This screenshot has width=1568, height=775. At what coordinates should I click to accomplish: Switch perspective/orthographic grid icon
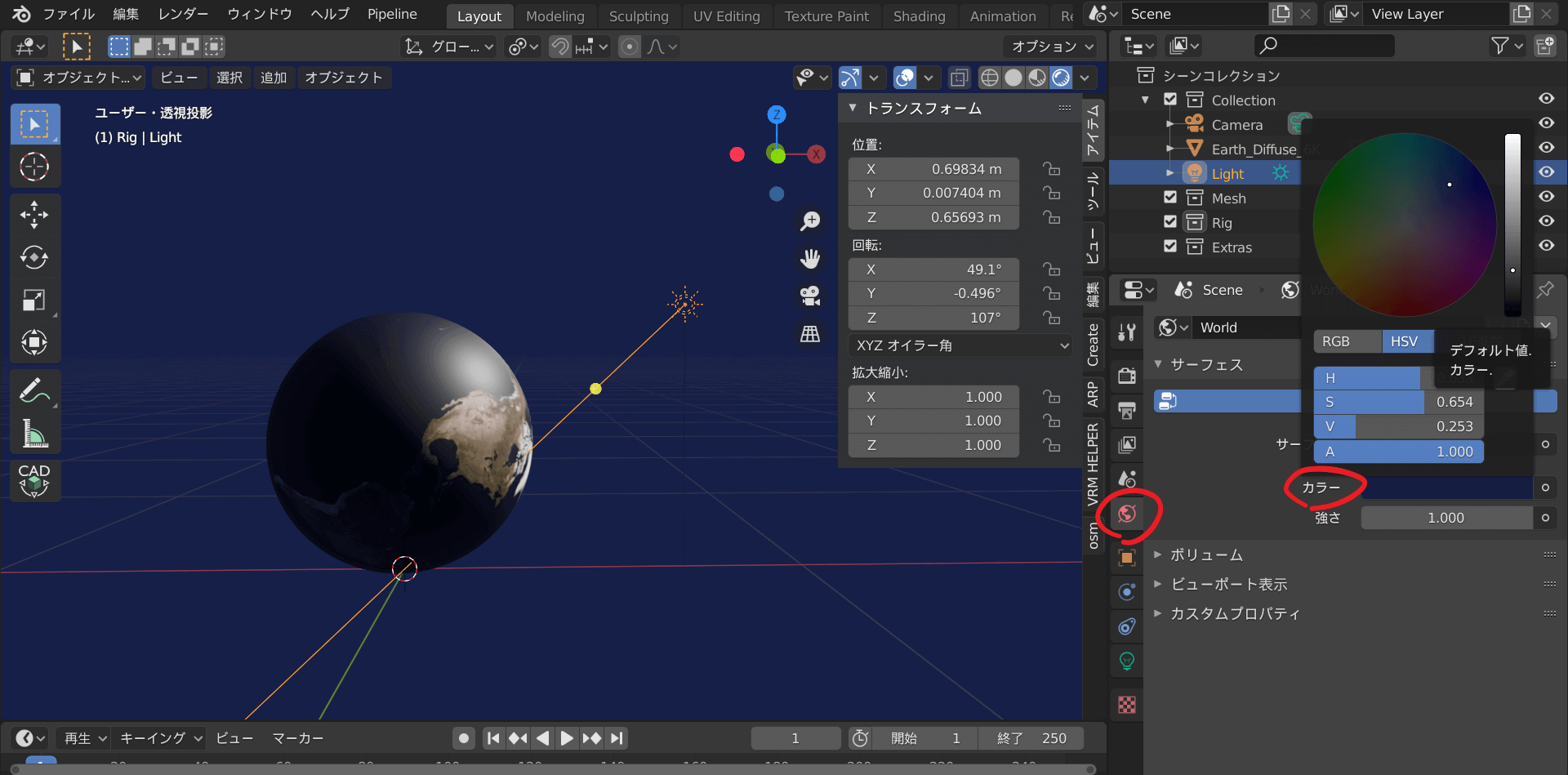[810, 333]
